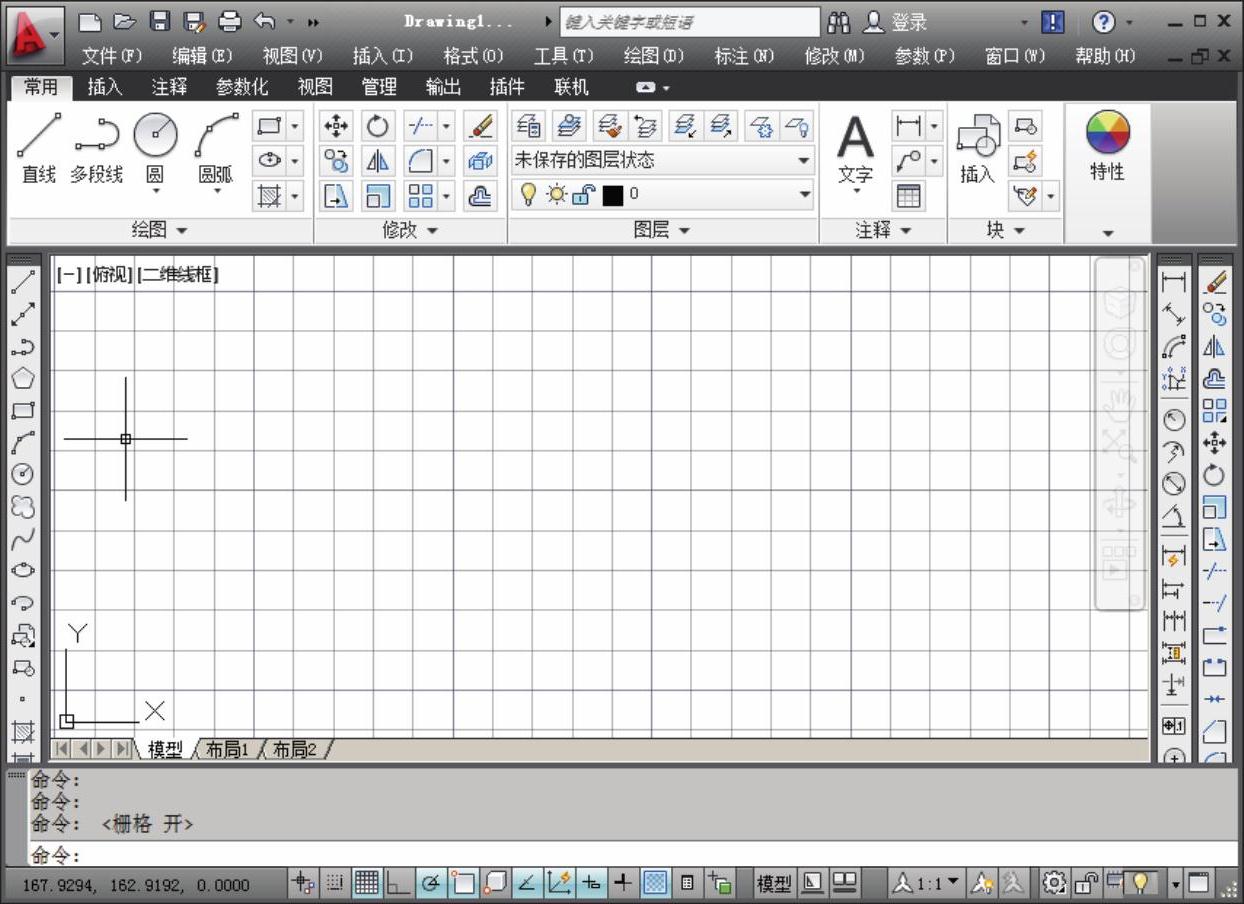Viewport: 1244px width, 904px height.
Task: Click the Table icon in 注释 panel
Action: 908,196
